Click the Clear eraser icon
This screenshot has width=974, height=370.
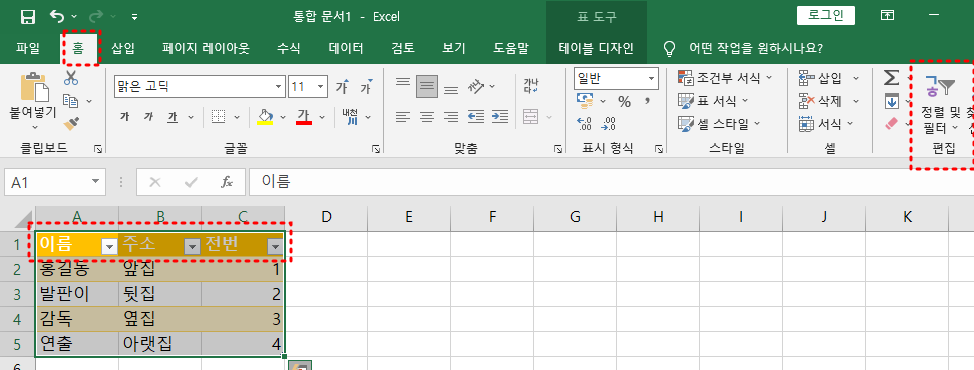click(x=891, y=124)
